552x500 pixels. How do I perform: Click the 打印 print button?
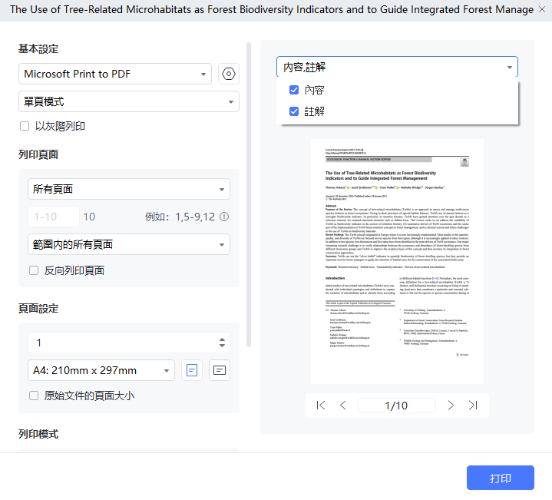(500, 478)
